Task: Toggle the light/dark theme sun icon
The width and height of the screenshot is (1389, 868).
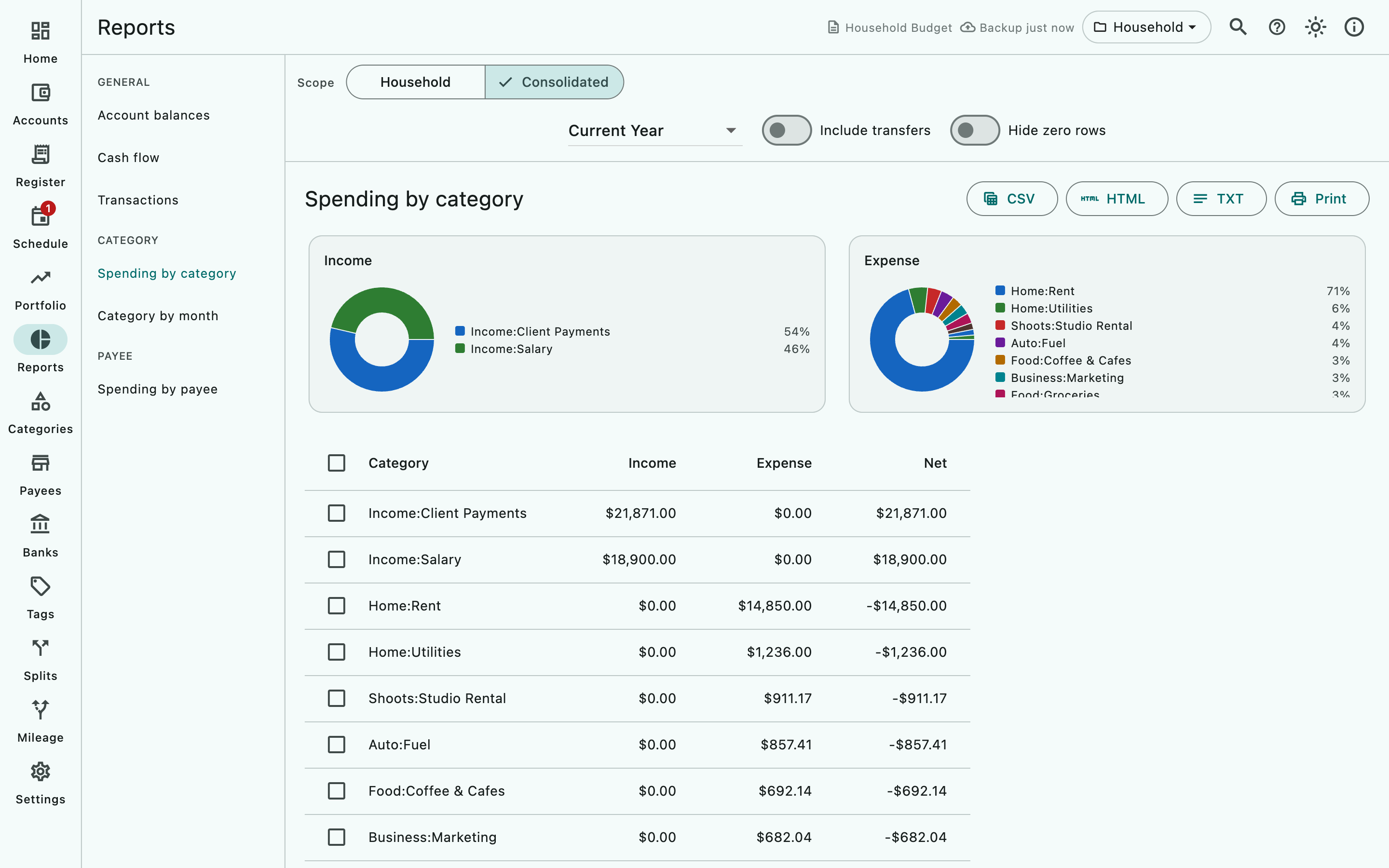Action: tap(1315, 27)
